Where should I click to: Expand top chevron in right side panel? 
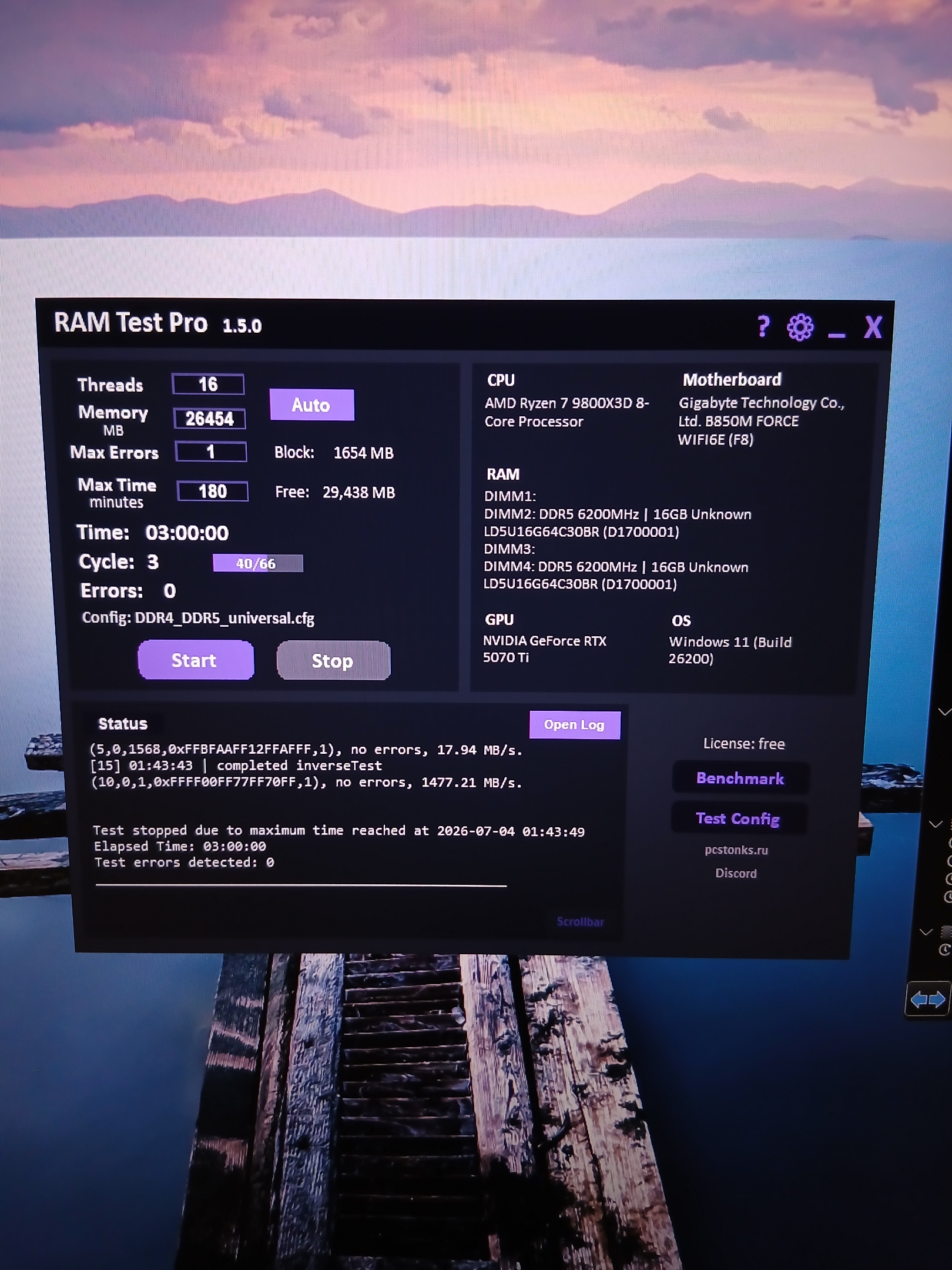click(944, 712)
